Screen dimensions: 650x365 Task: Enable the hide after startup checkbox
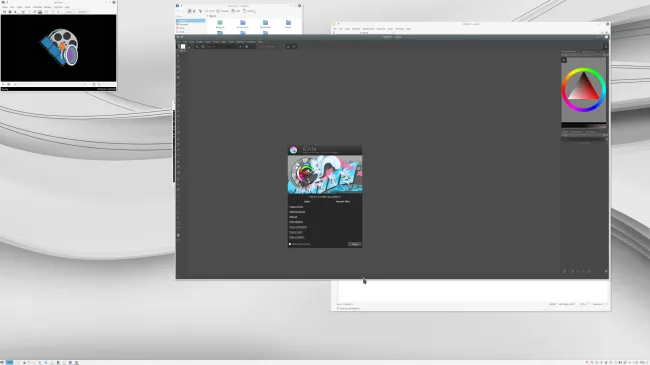point(290,244)
